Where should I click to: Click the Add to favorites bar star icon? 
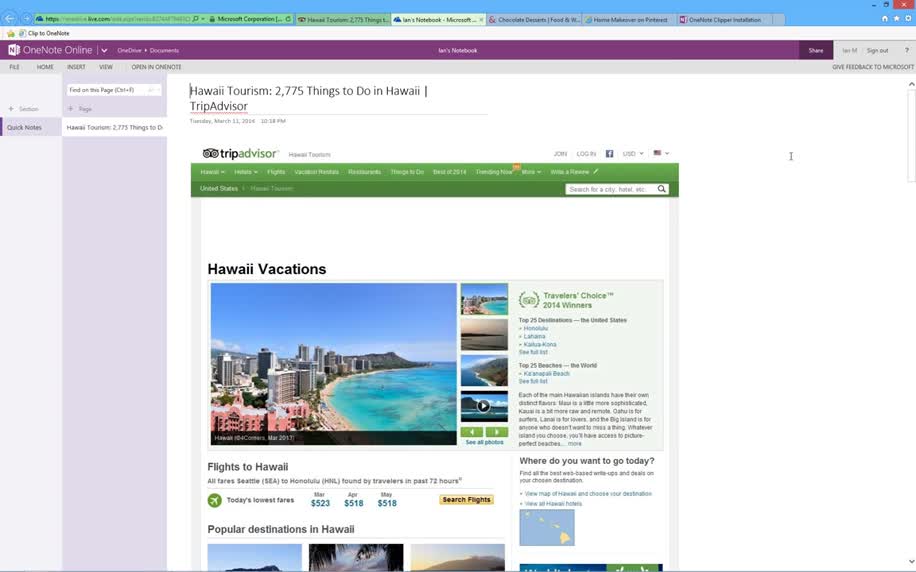[x=11, y=33]
